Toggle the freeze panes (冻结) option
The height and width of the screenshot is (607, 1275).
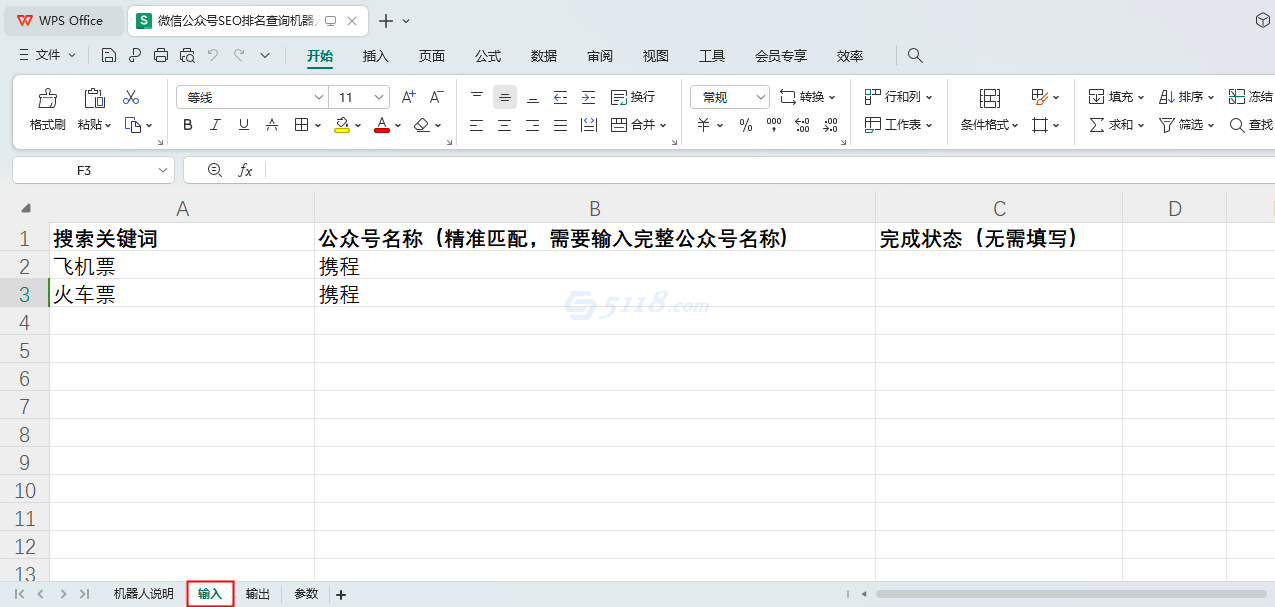point(1249,96)
